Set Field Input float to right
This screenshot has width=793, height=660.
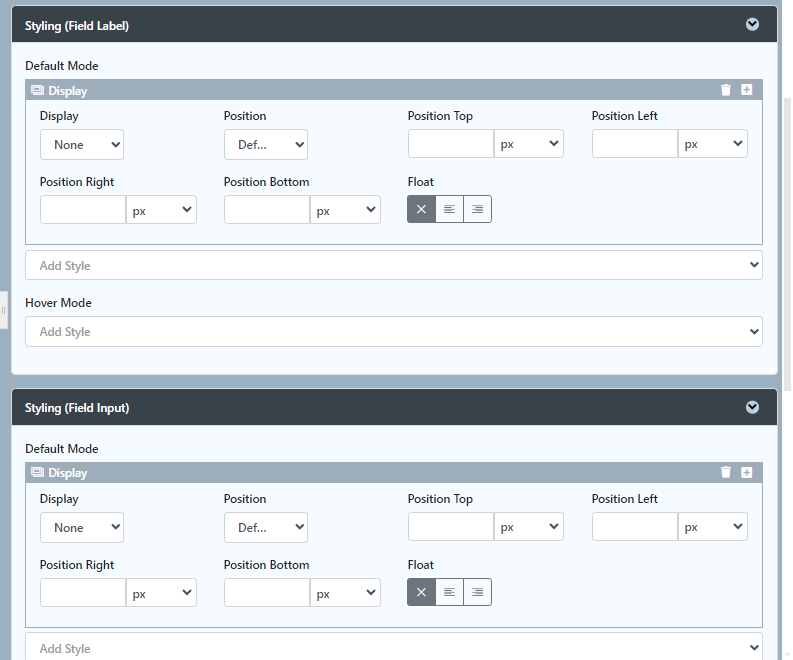click(477, 592)
